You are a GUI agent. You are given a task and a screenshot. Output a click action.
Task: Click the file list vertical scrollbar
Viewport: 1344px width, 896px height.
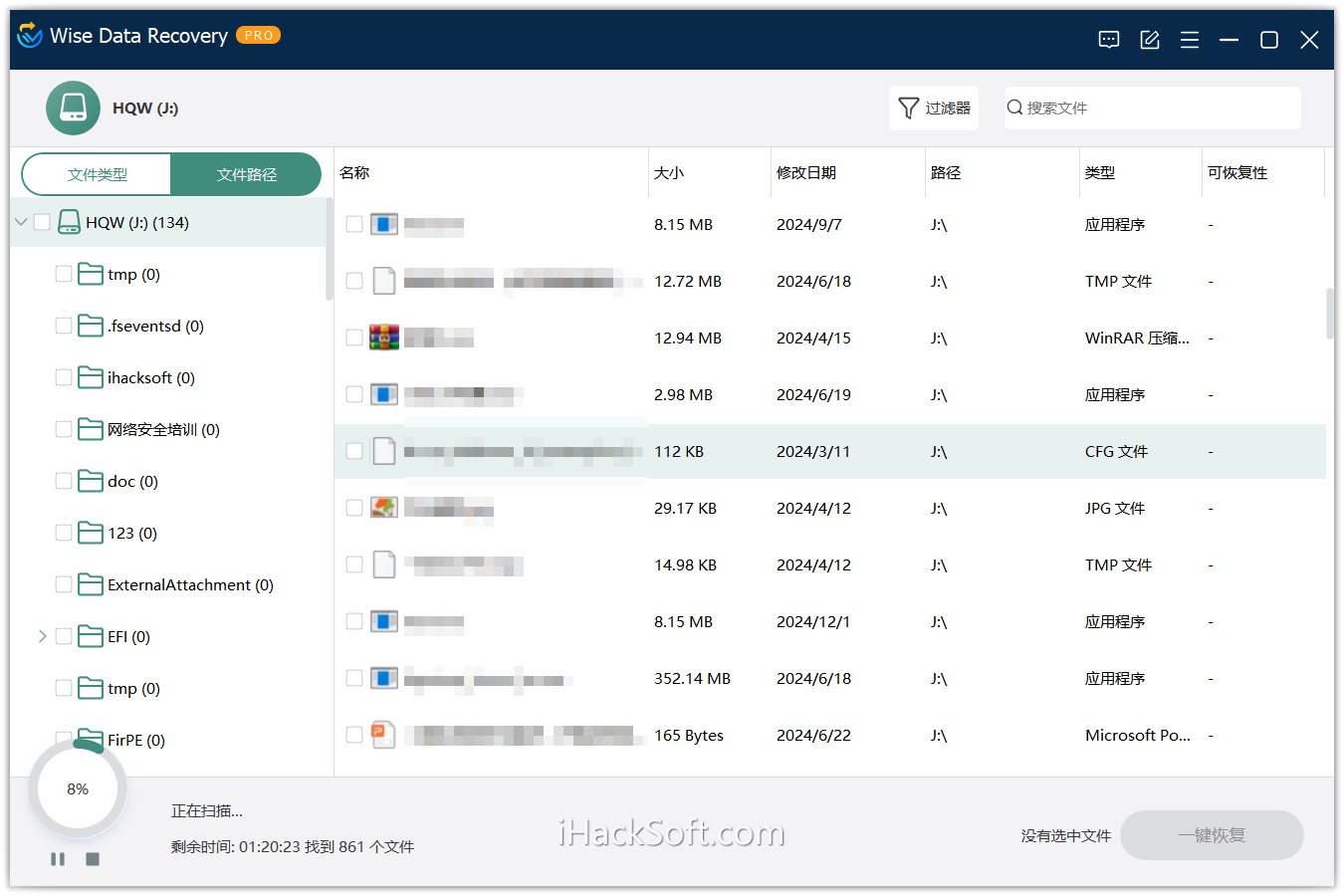coord(1330,314)
